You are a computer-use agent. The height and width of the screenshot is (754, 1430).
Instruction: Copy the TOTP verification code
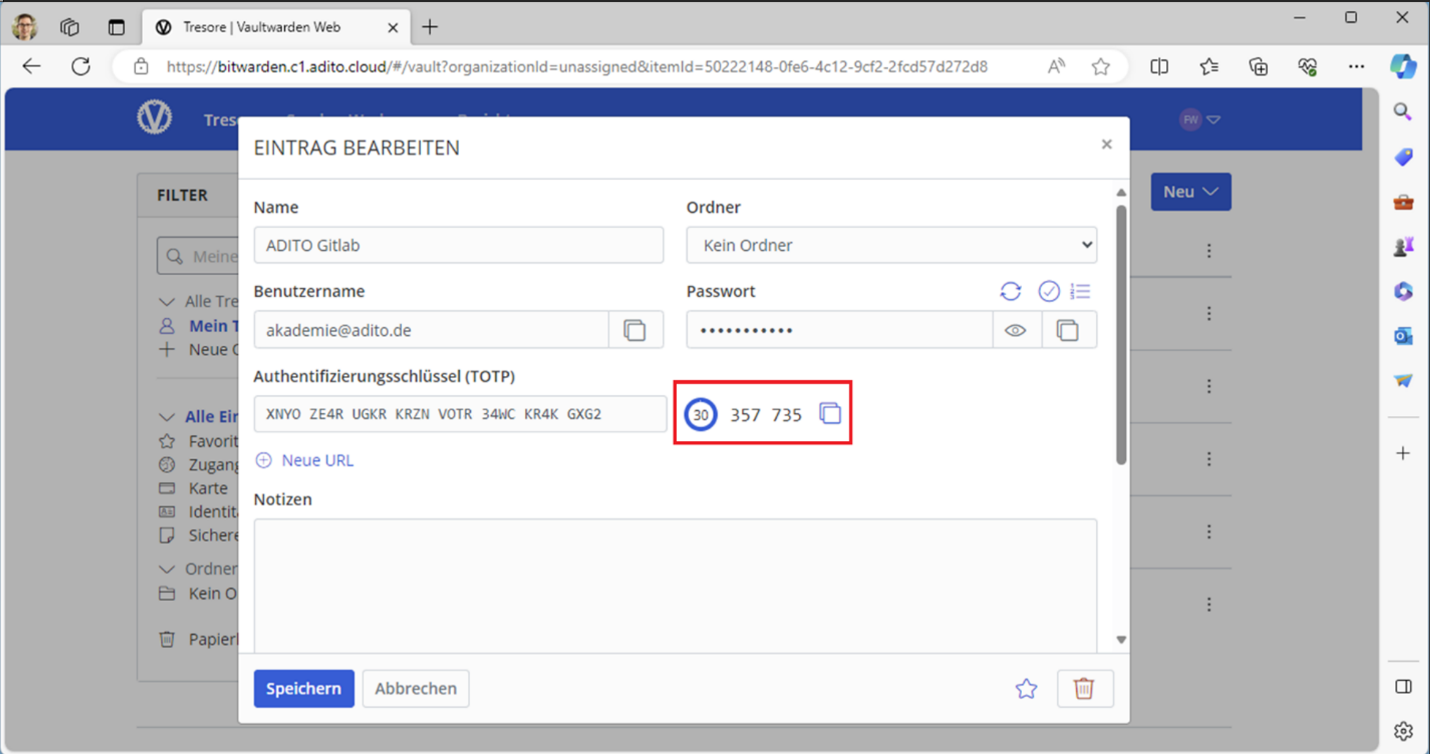pyautogui.click(x=830, y=413)
